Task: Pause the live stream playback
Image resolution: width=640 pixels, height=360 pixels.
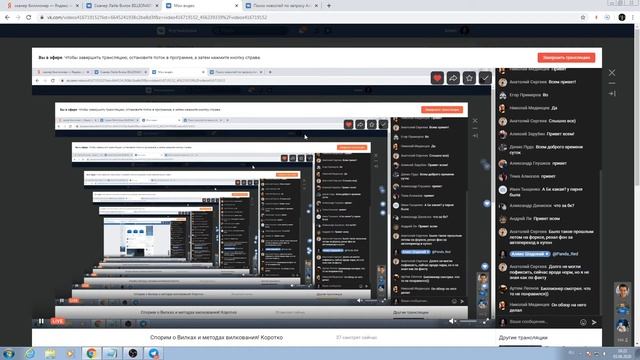Action: tap(41, 321)
